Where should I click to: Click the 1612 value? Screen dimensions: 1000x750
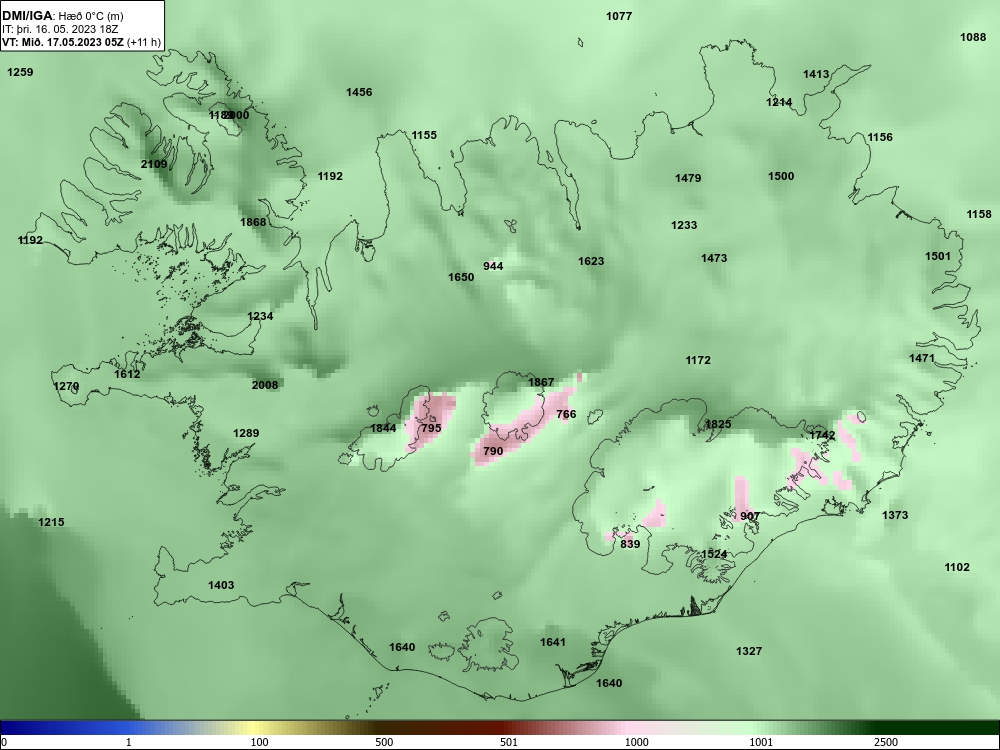[x=127, y=374]
